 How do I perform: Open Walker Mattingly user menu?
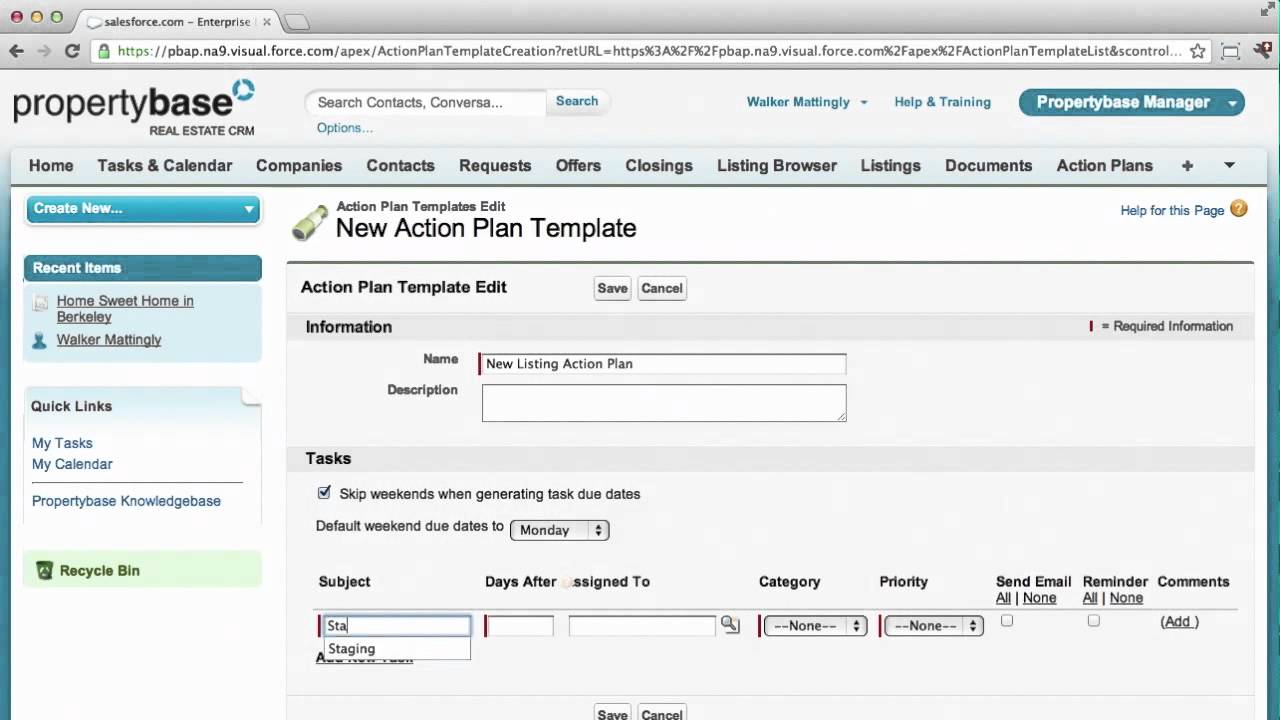(x=807, y=102)
